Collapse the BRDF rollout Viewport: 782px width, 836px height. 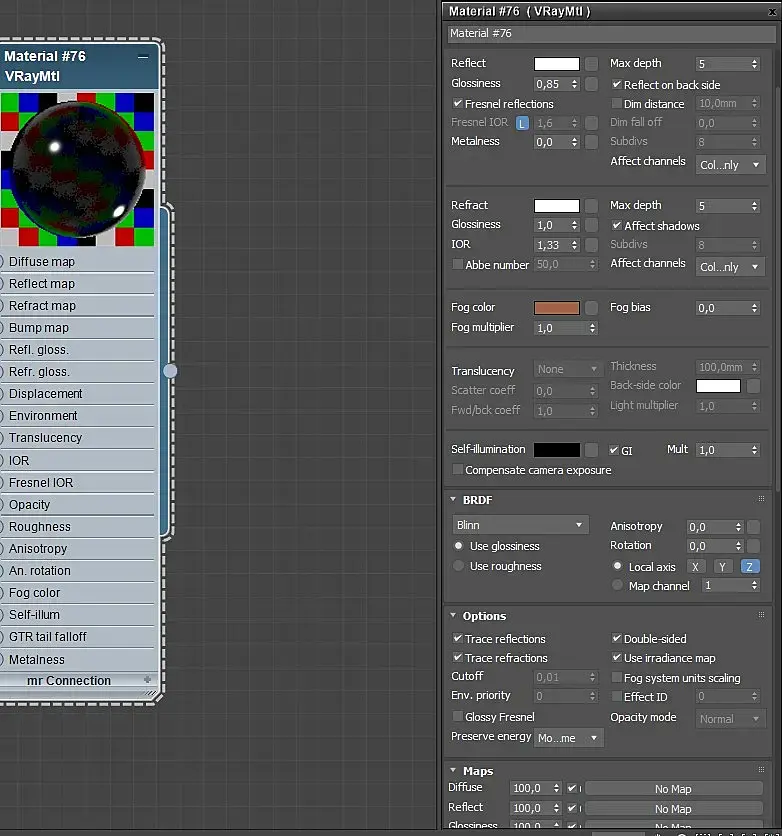click(453, 500)
